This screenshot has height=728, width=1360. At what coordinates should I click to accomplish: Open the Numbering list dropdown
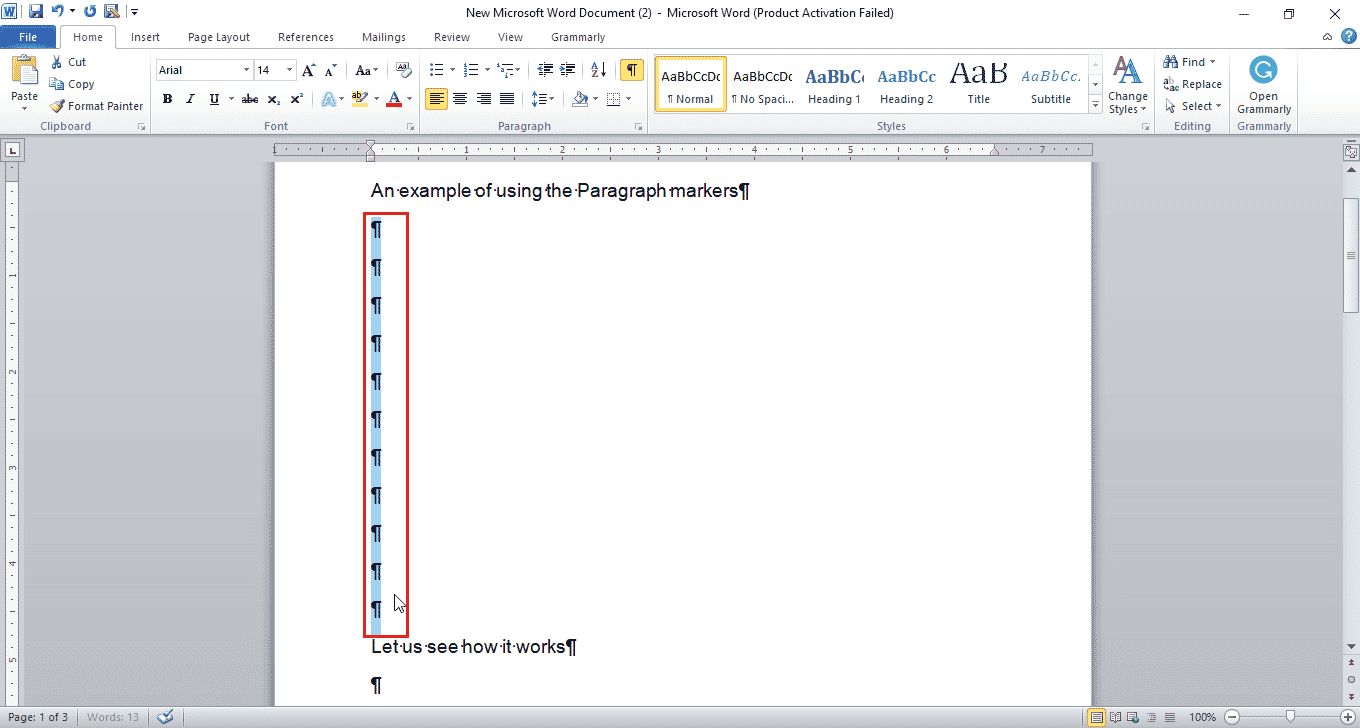pos(487,70)
